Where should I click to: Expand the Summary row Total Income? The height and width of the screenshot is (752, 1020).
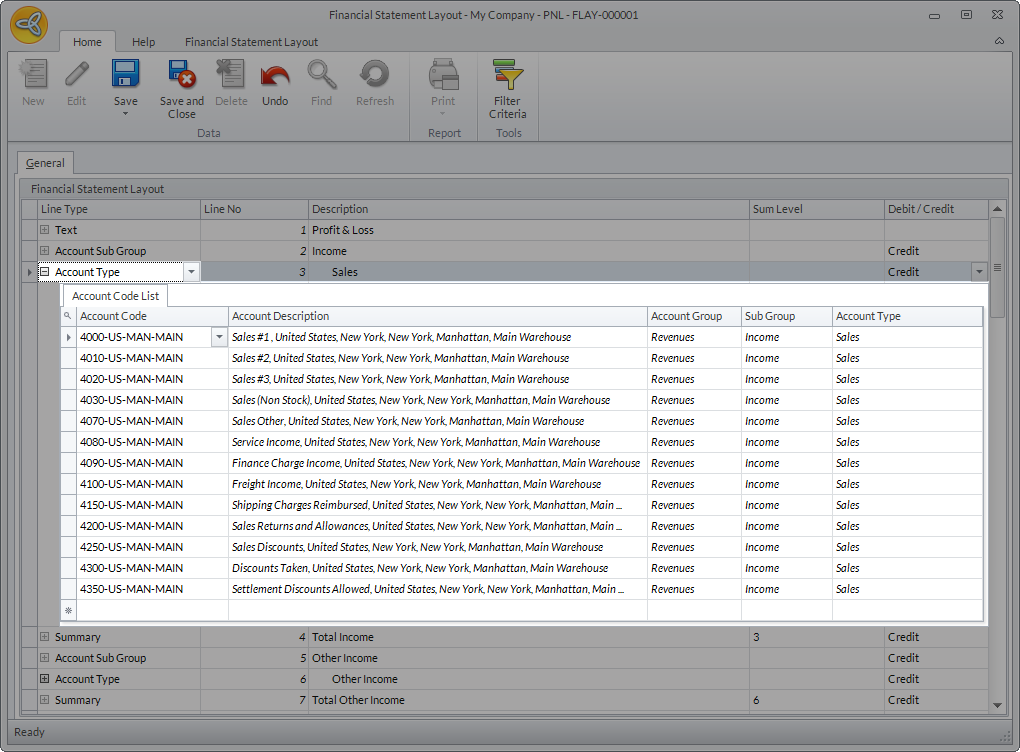44,637
